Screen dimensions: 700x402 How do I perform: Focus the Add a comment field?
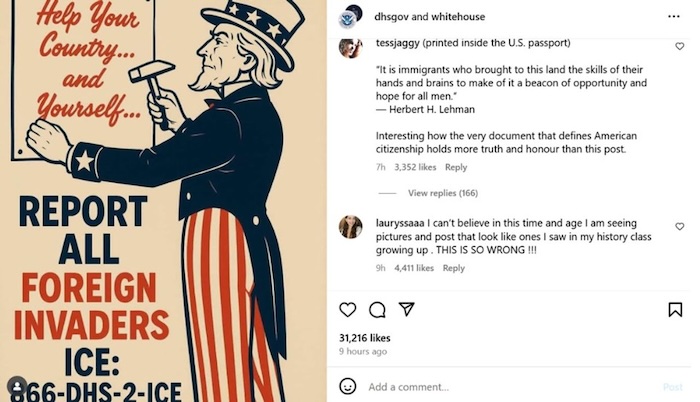tap(500, 387)
